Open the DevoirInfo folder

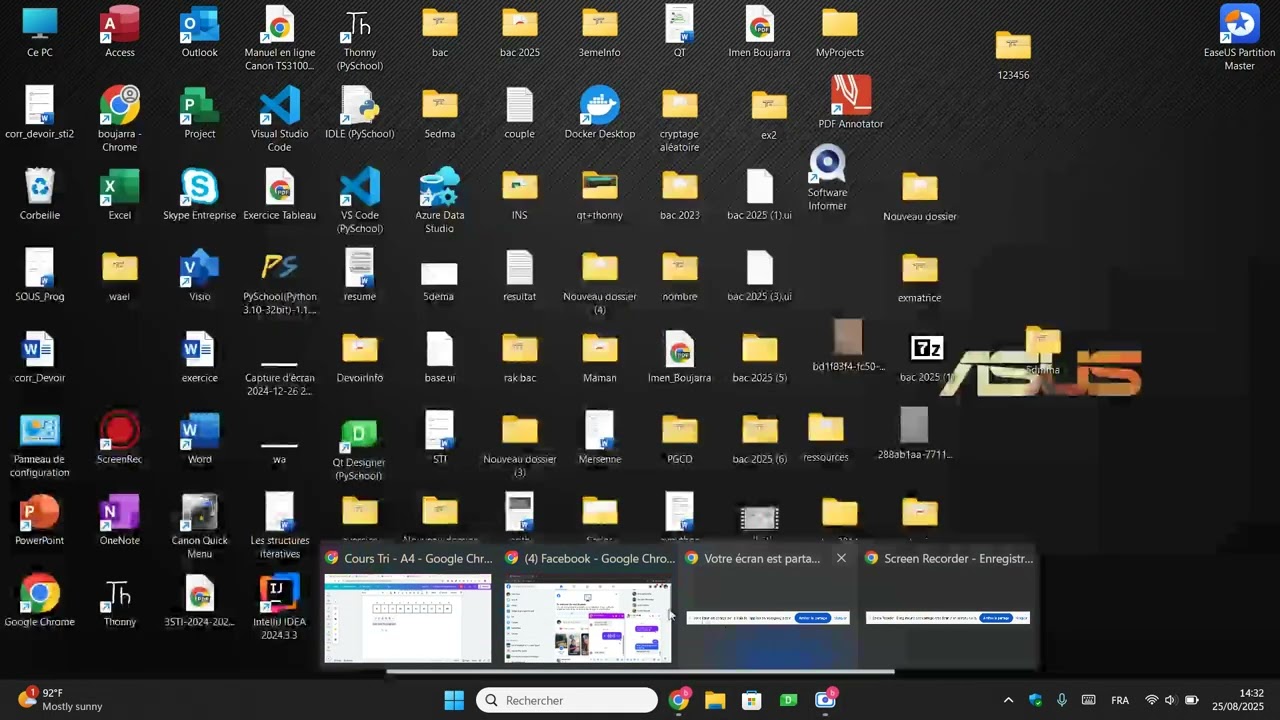[360, 357]
